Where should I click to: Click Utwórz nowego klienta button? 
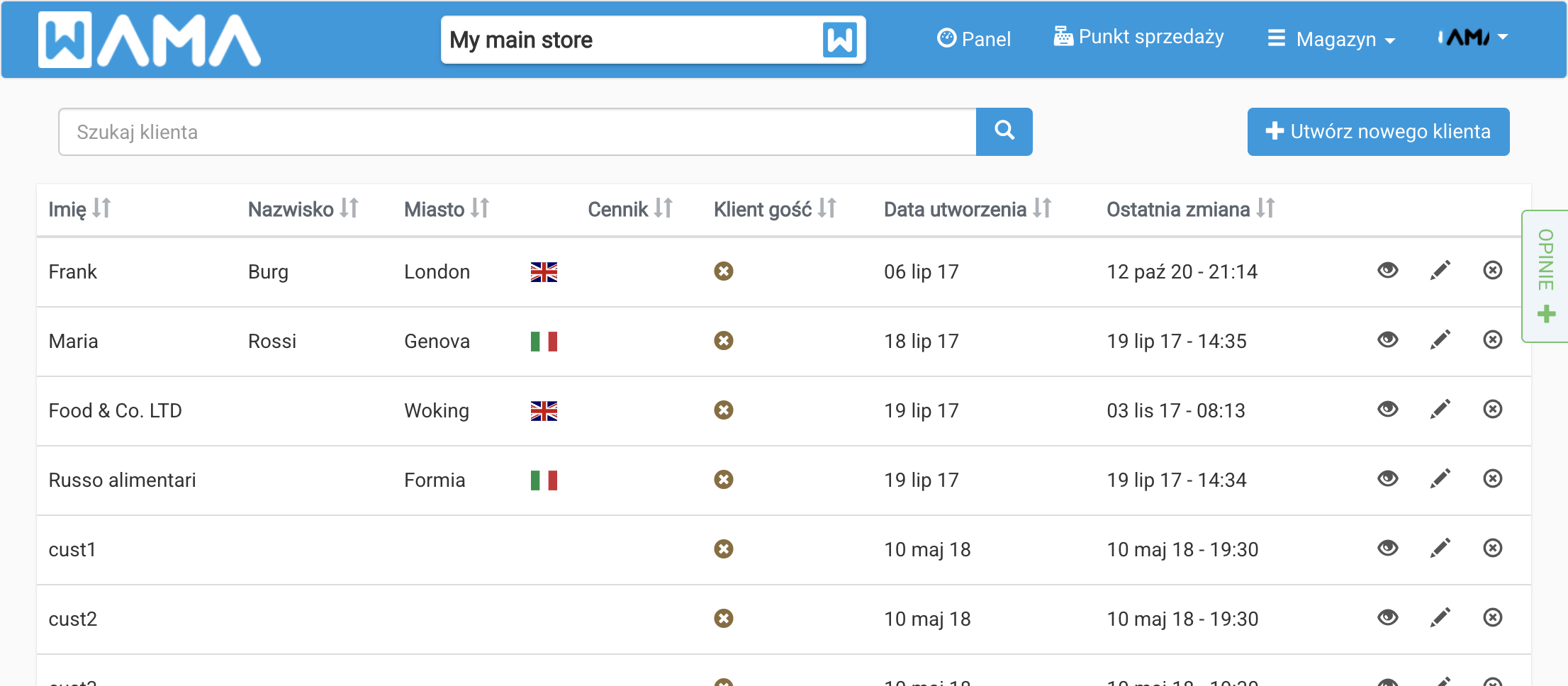pyautogui.click(x=1378, y=132)
